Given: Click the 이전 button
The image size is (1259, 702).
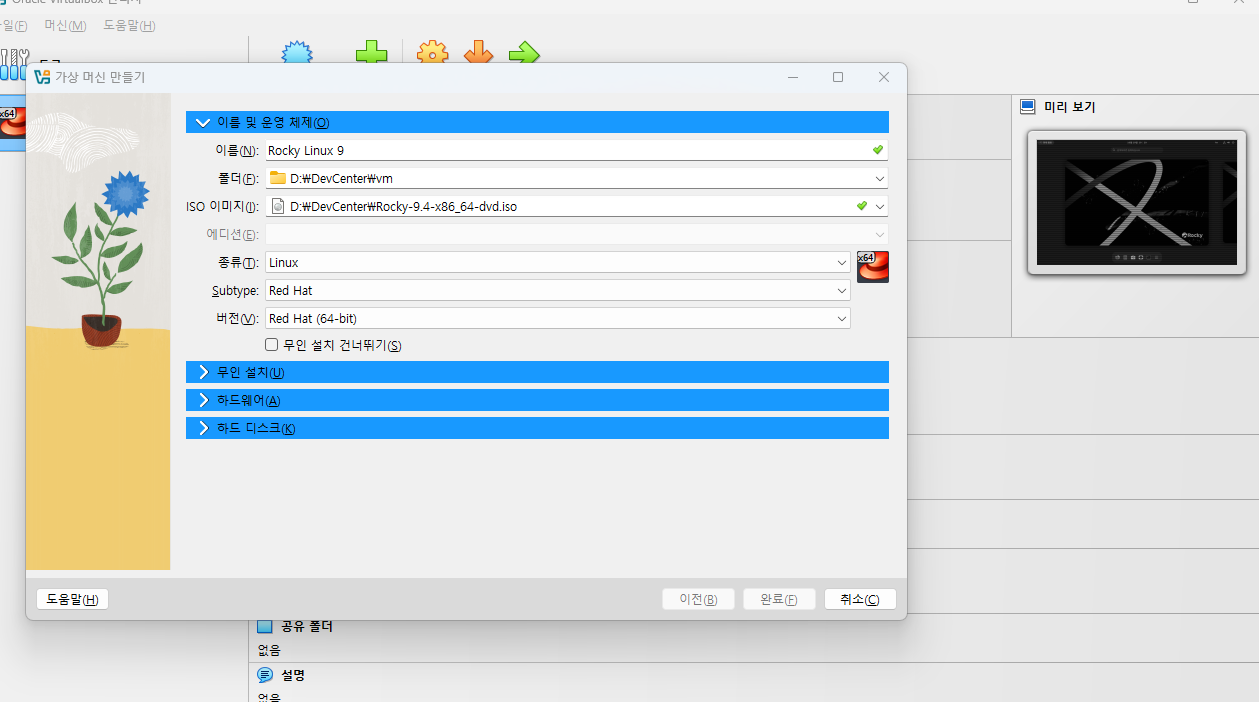Looking at the screenshot, I should tap(698, 599).
